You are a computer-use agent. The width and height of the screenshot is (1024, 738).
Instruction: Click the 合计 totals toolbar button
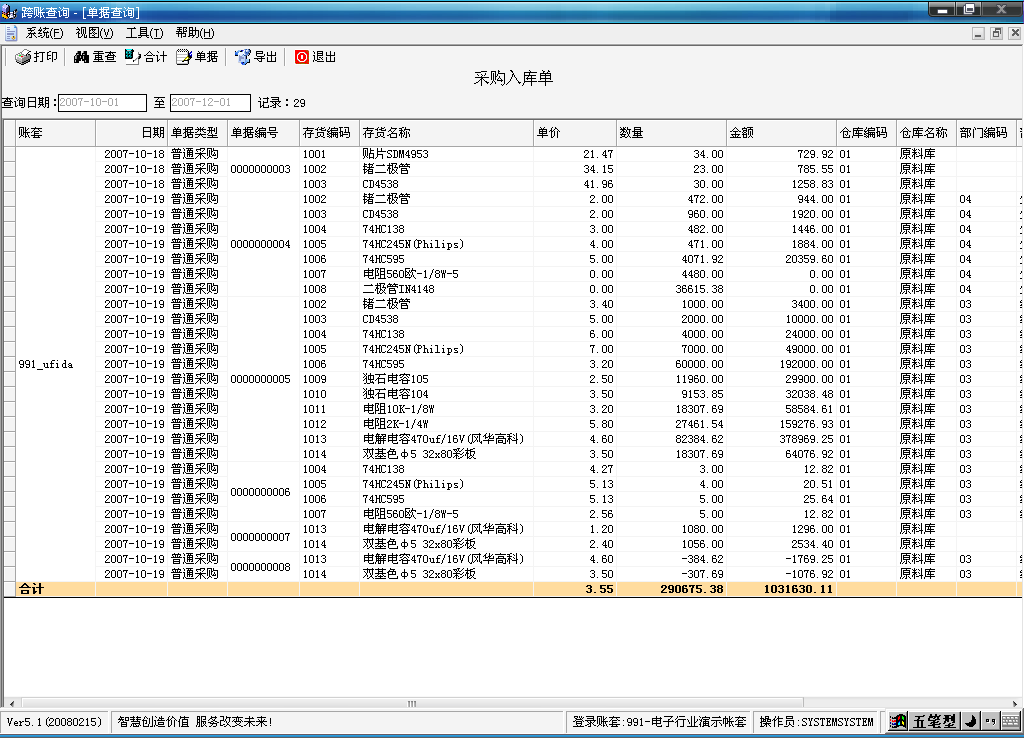[146, 57]
